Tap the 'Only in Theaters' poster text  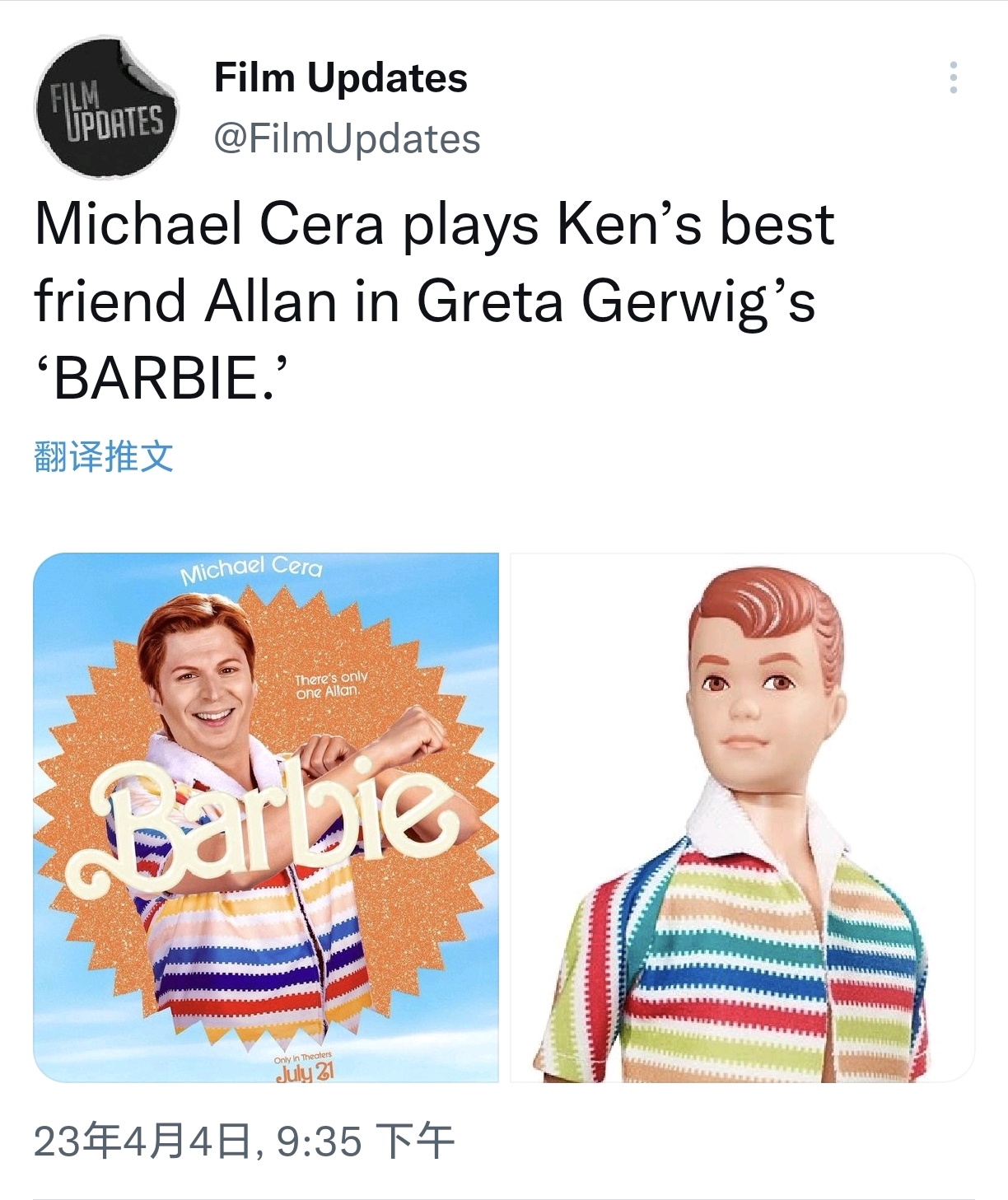click(x=303, y=1057)
